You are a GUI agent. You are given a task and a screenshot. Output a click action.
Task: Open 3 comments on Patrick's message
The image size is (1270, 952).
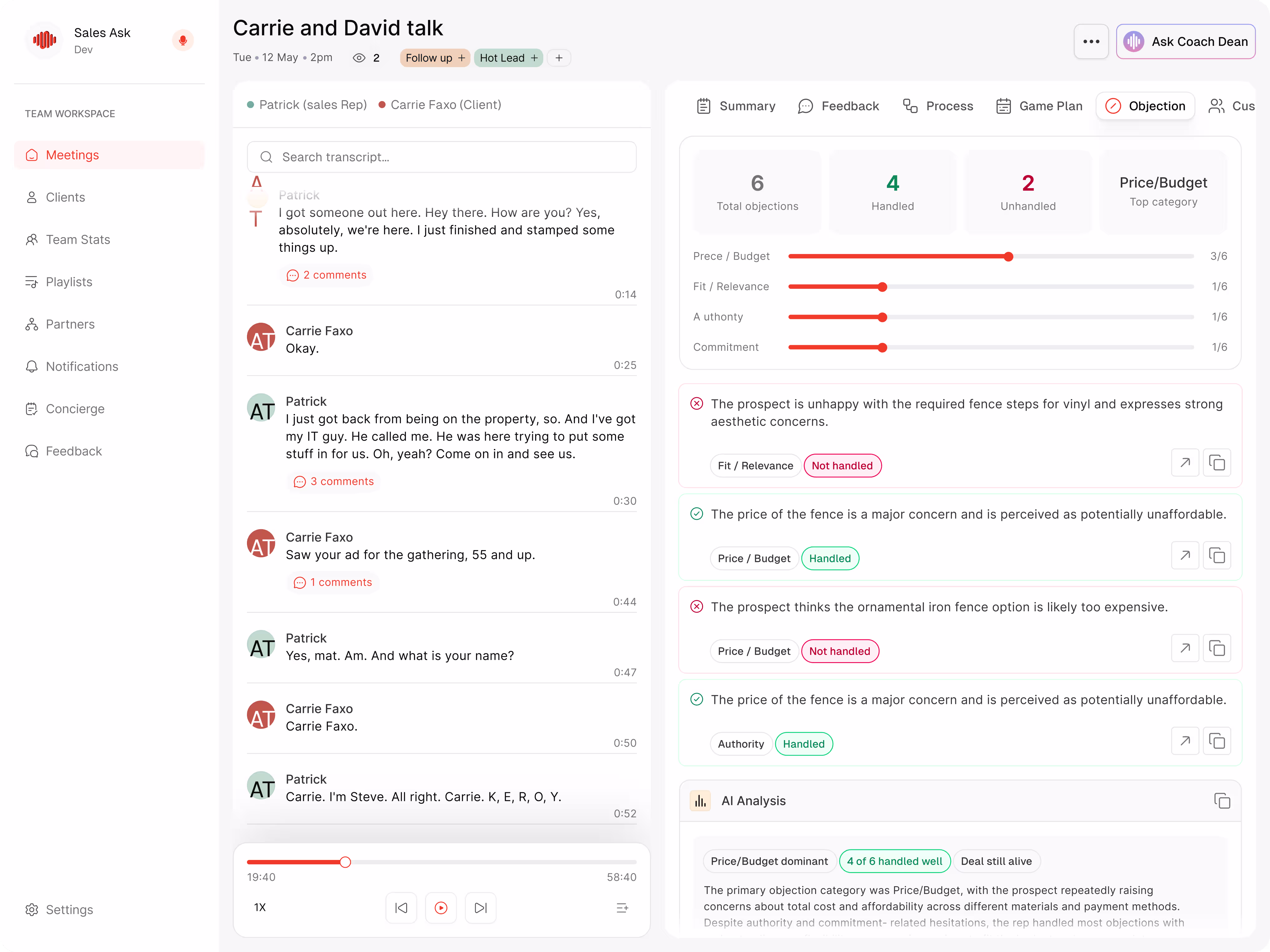coord(333,481)
